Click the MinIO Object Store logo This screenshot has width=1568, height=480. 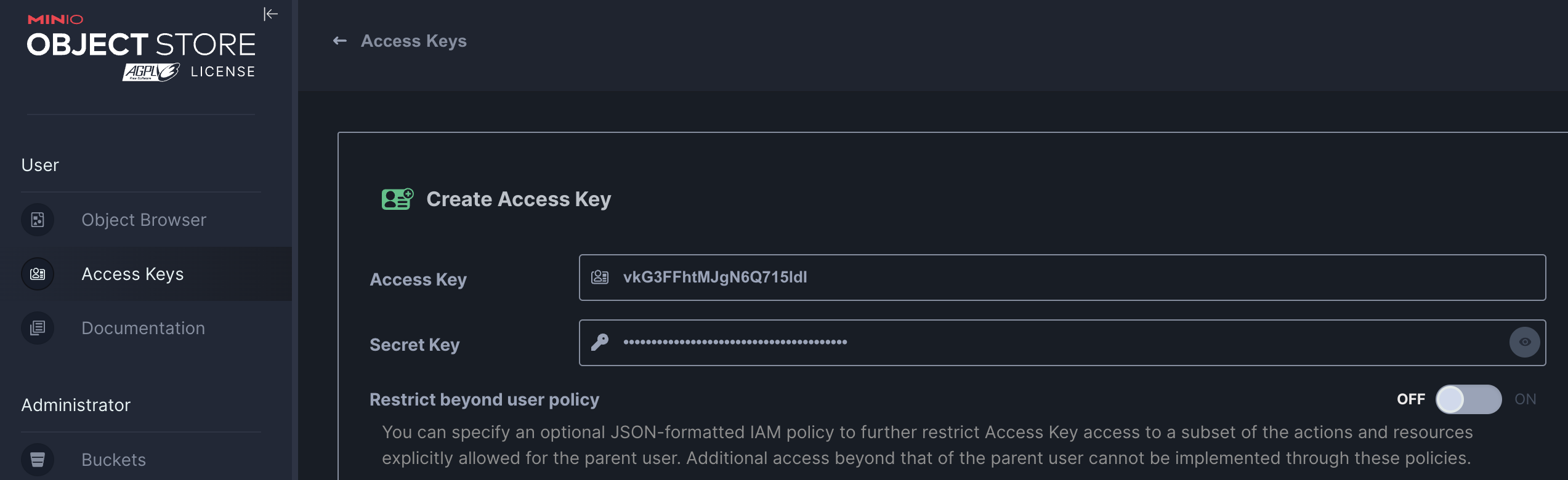coord(141,47)
